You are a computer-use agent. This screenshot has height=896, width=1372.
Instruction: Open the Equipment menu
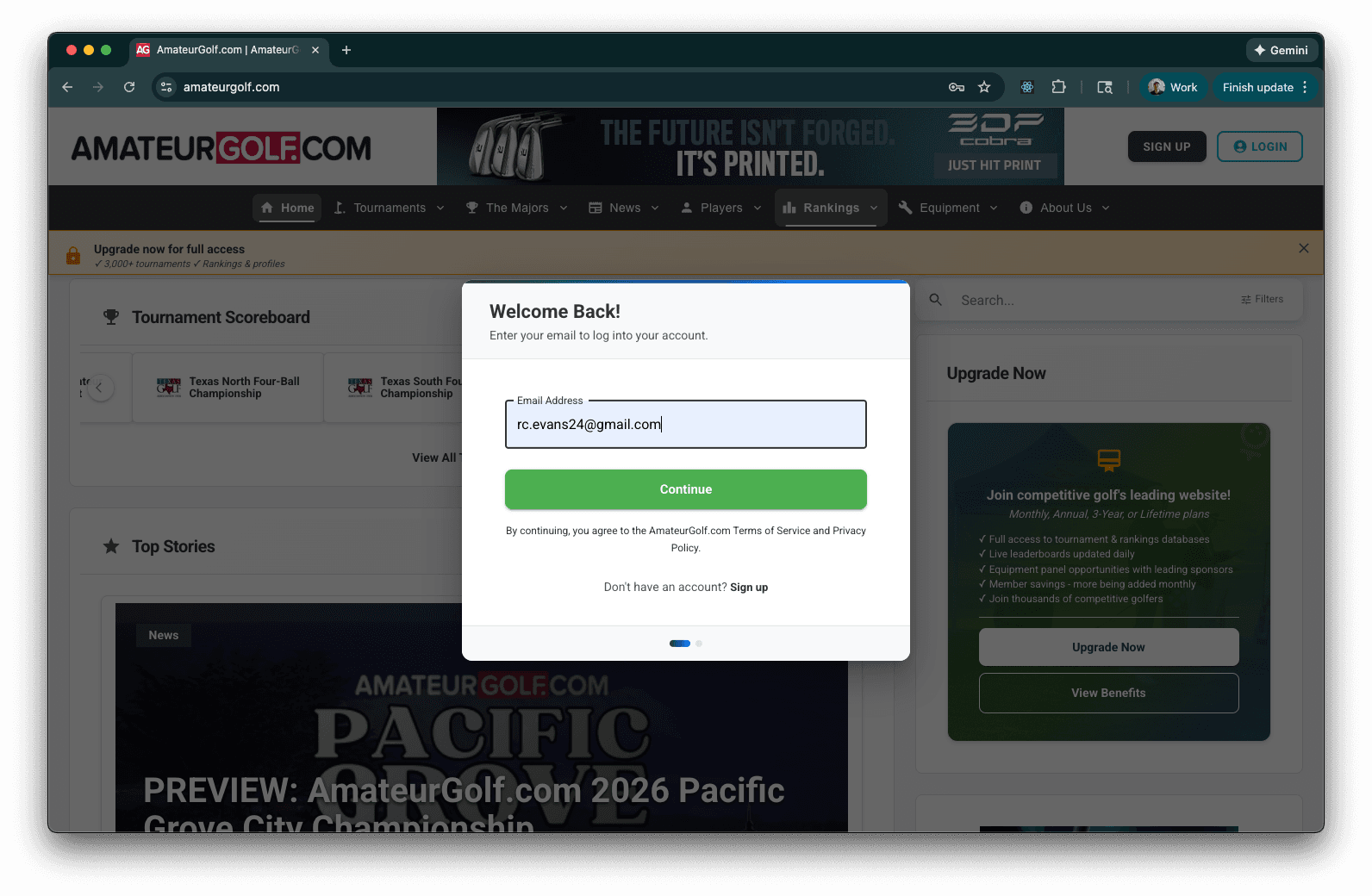(x=948, y=208)
